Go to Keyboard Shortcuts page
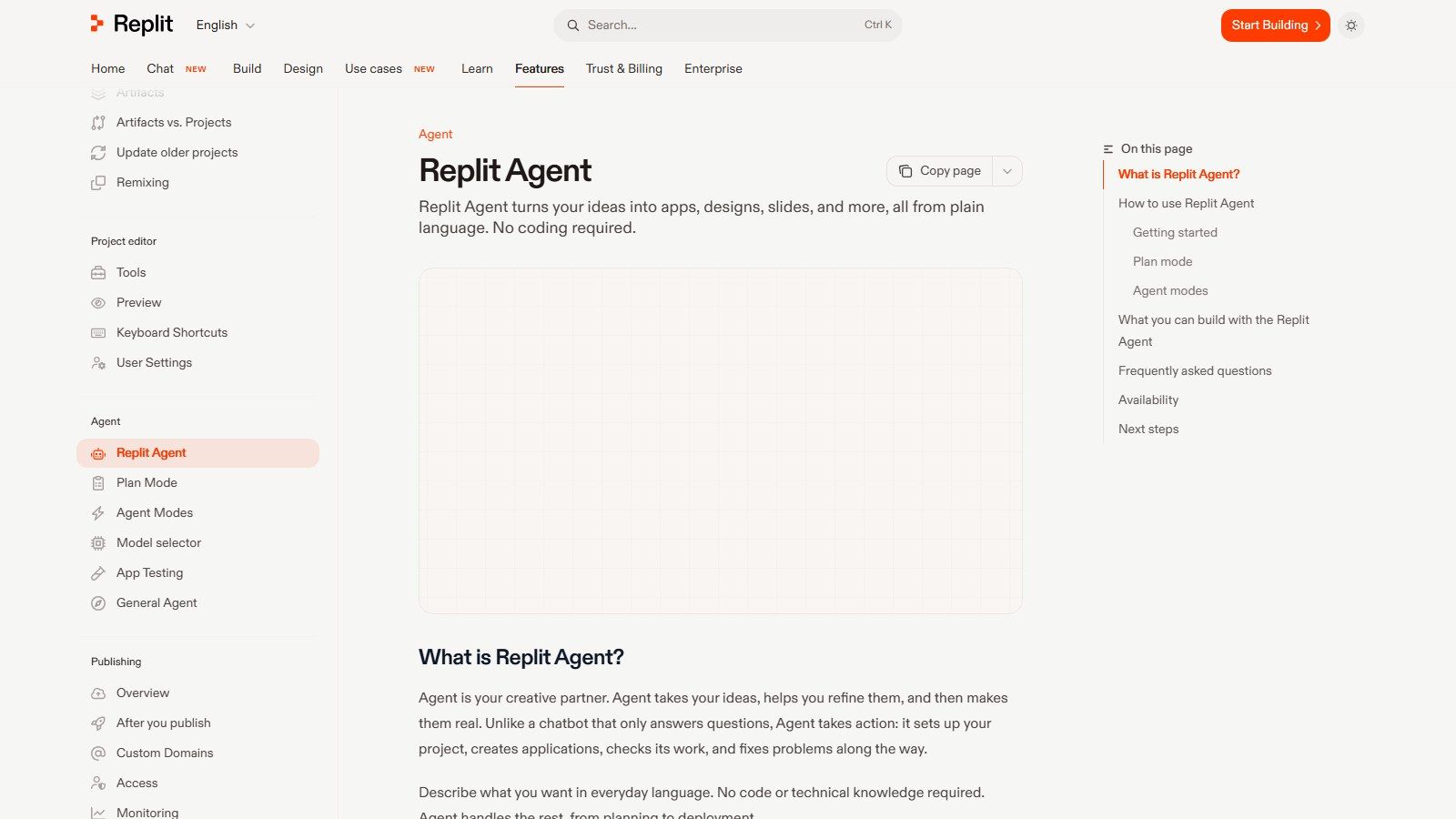The height and width of the screenshot is (819, 1456). pos(198,333)
